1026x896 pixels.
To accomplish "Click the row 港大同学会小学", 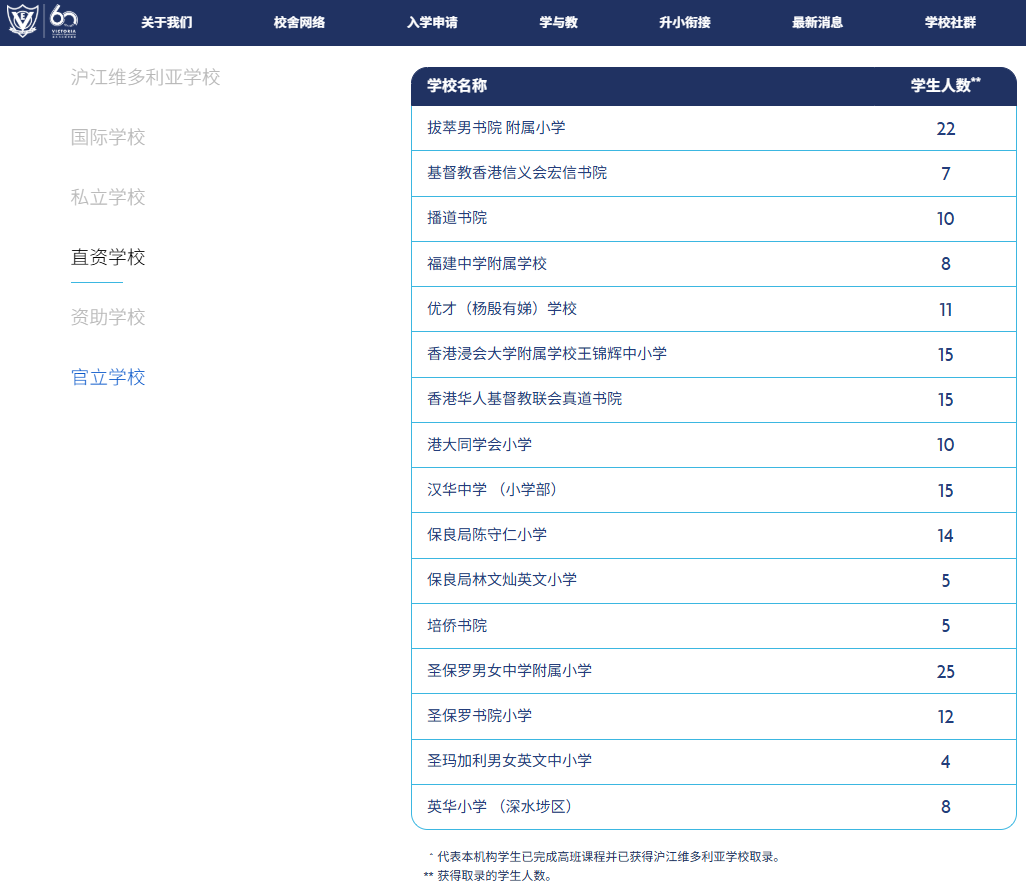I will coord(714,444).
